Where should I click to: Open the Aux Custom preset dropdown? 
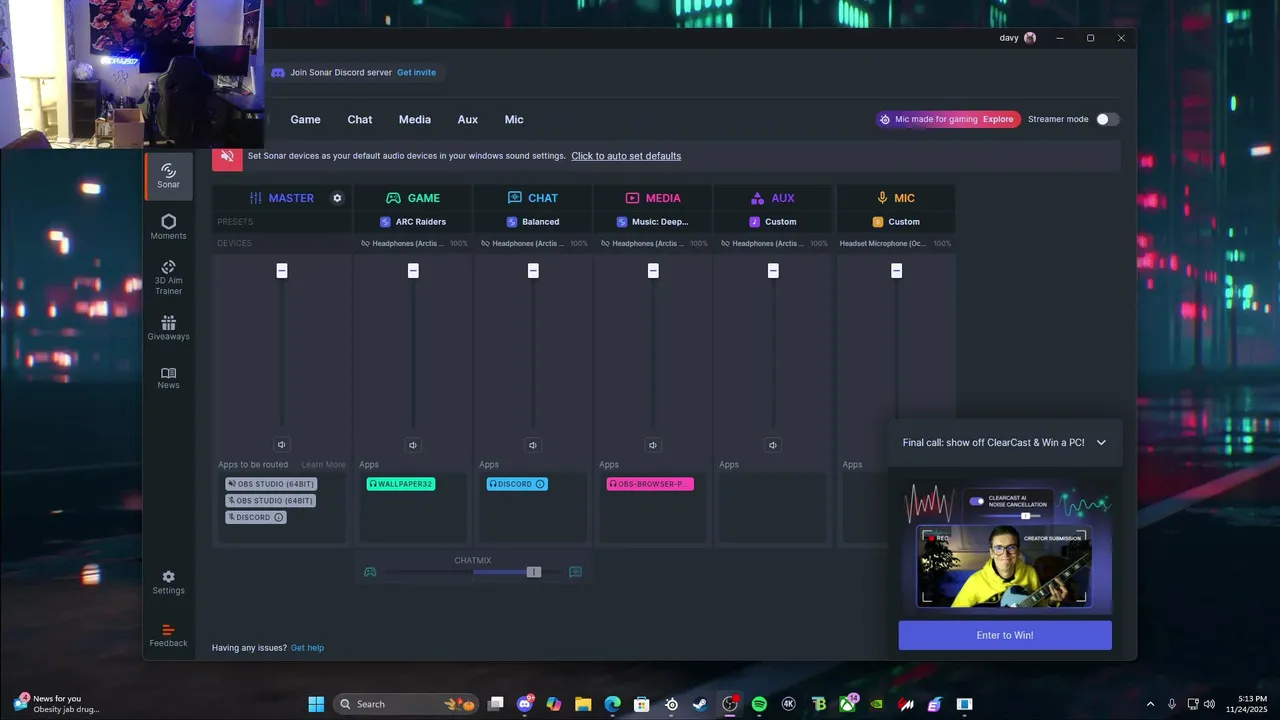click(773, 222)
